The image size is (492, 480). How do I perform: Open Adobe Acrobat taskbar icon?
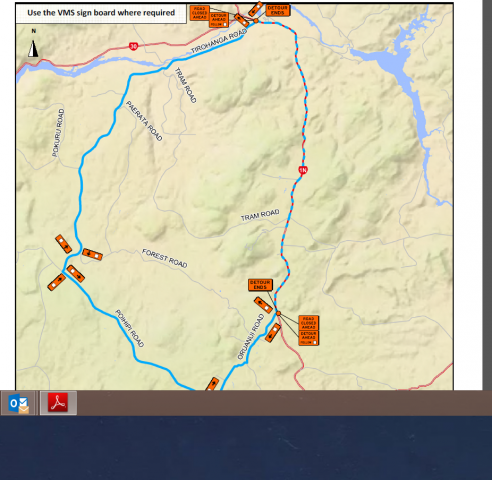pyautogui.click(x=58, y=403)
